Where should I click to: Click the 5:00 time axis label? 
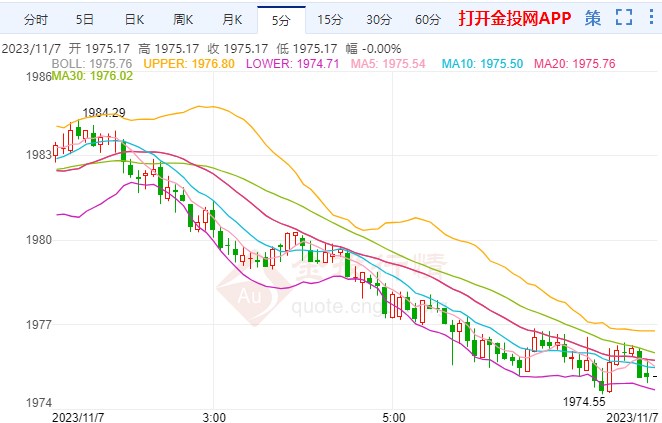[393, 417]
